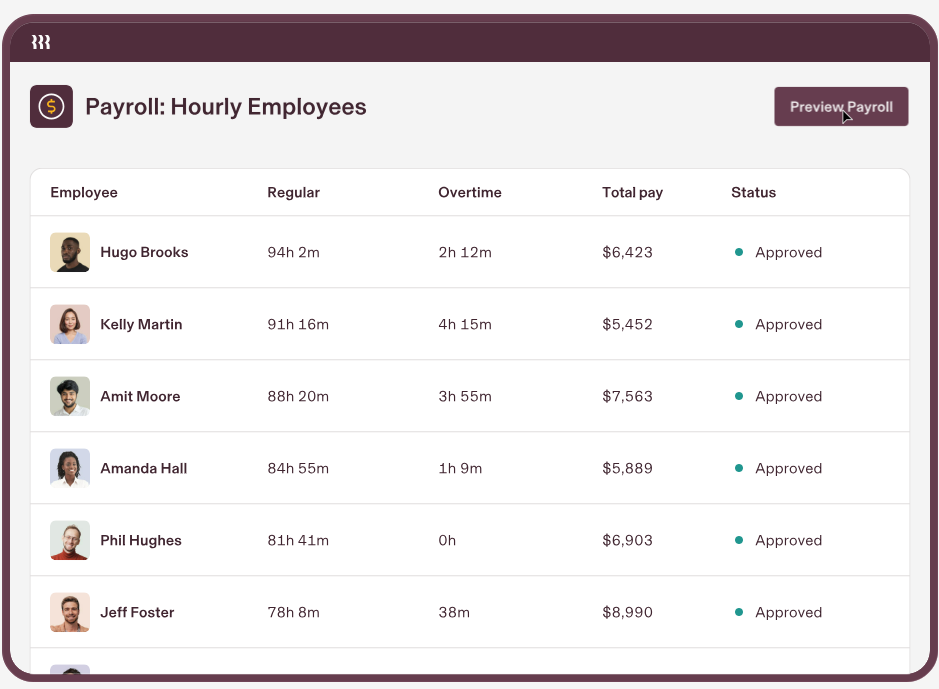Sort by the Employee column header

point(84,192)
